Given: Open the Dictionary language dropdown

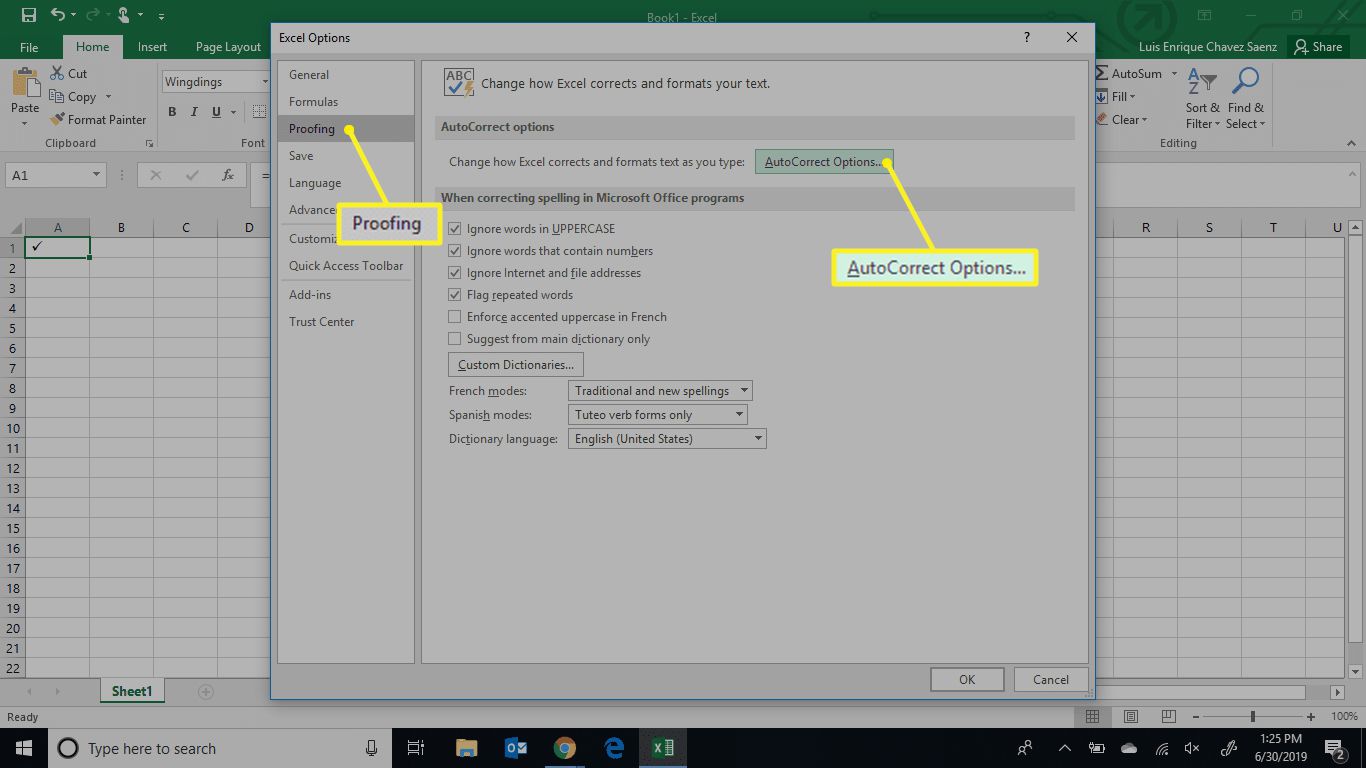Looking at the screenshot, I should 667,439.
